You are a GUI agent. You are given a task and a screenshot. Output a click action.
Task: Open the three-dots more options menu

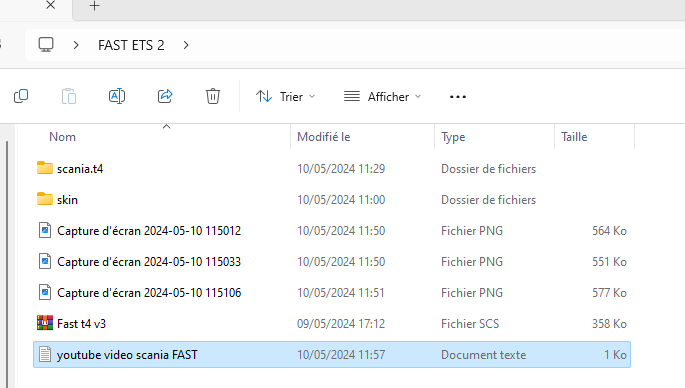click(458, 97)
